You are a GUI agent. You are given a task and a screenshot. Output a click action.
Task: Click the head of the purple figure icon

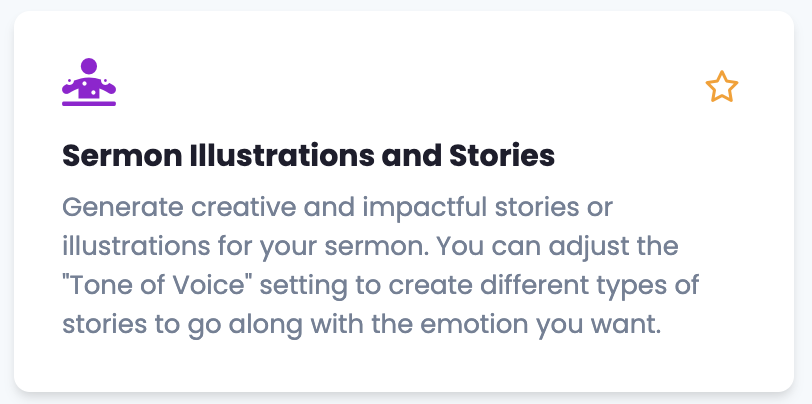coord(89,66)
